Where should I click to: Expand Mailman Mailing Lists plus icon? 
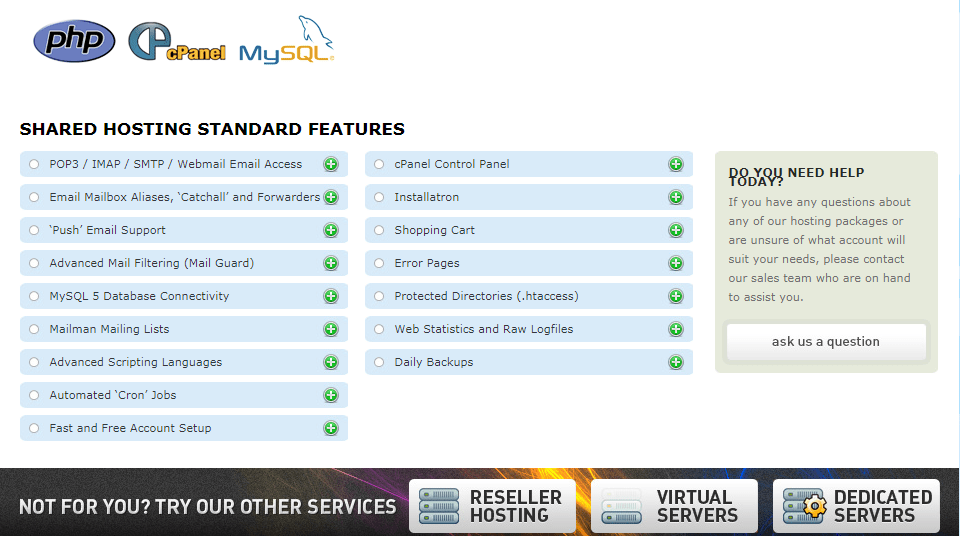[331, 330]
